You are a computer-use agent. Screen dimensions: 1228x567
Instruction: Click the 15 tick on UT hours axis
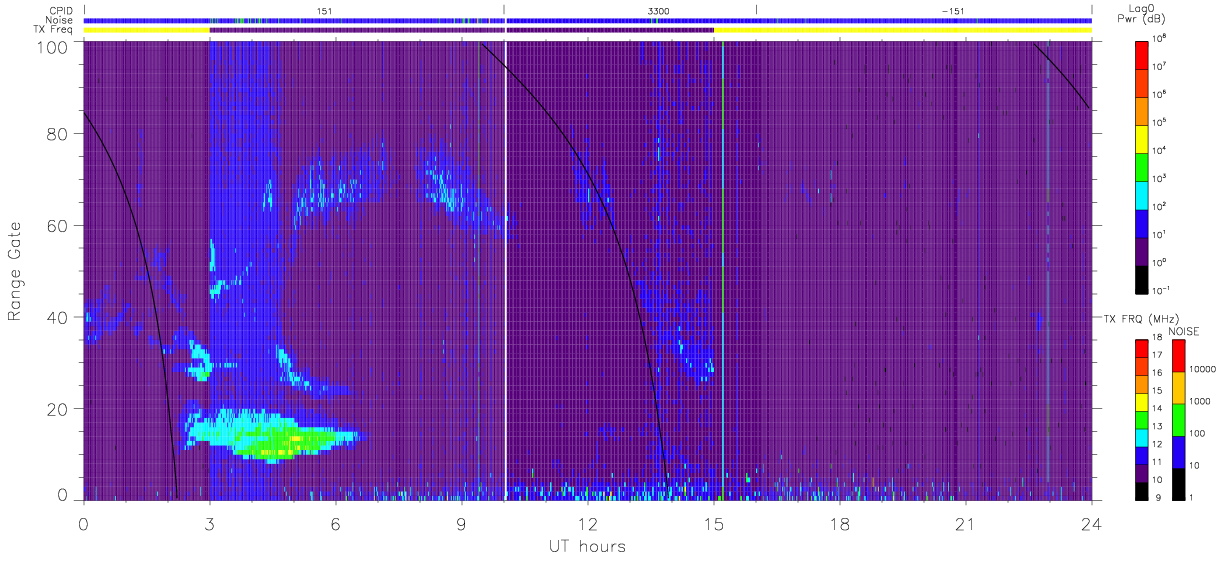(713, 522)
